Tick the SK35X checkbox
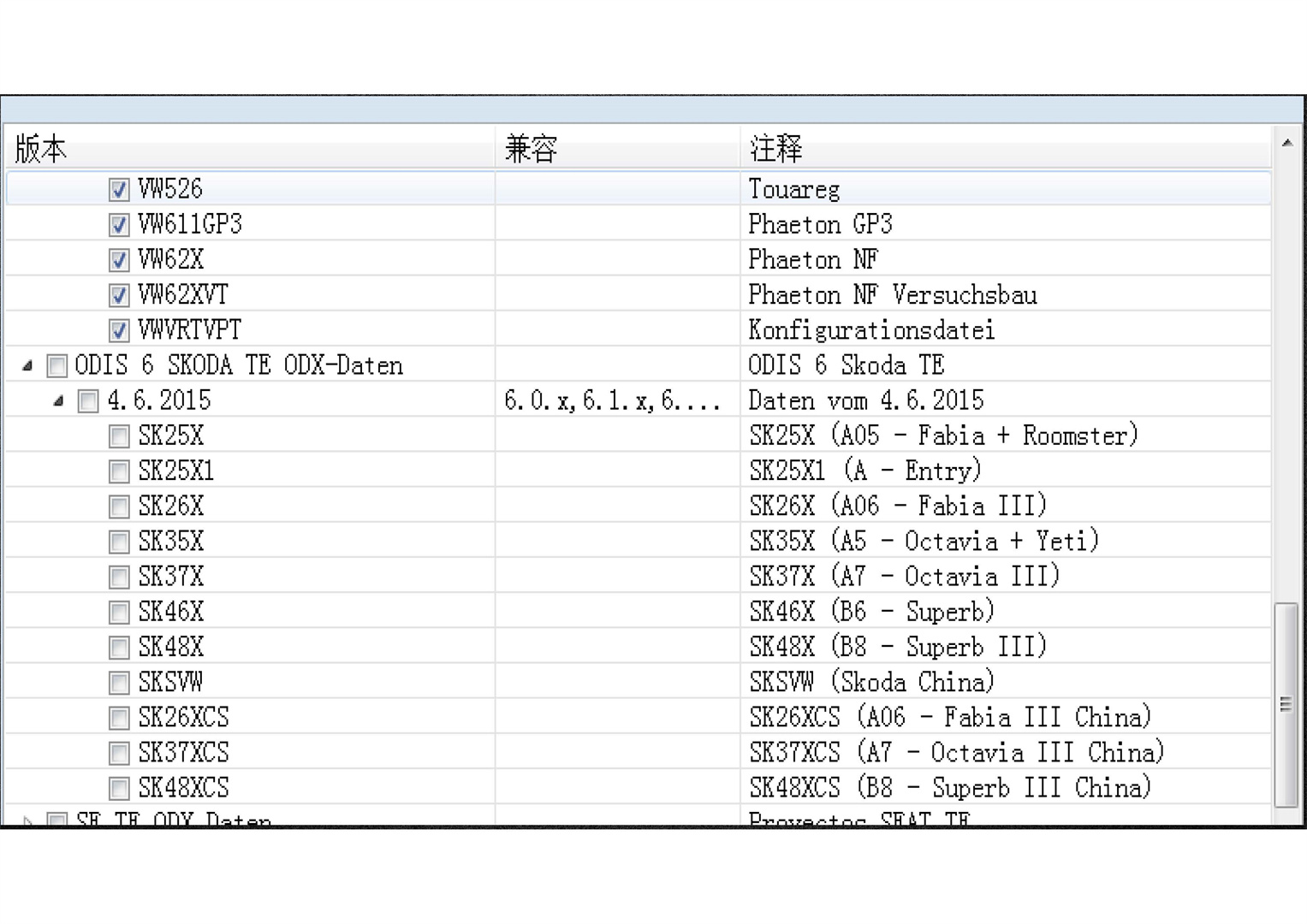The width and height of the screenshot is (1307, 924). pyautogui.click(x=119, y=542)
